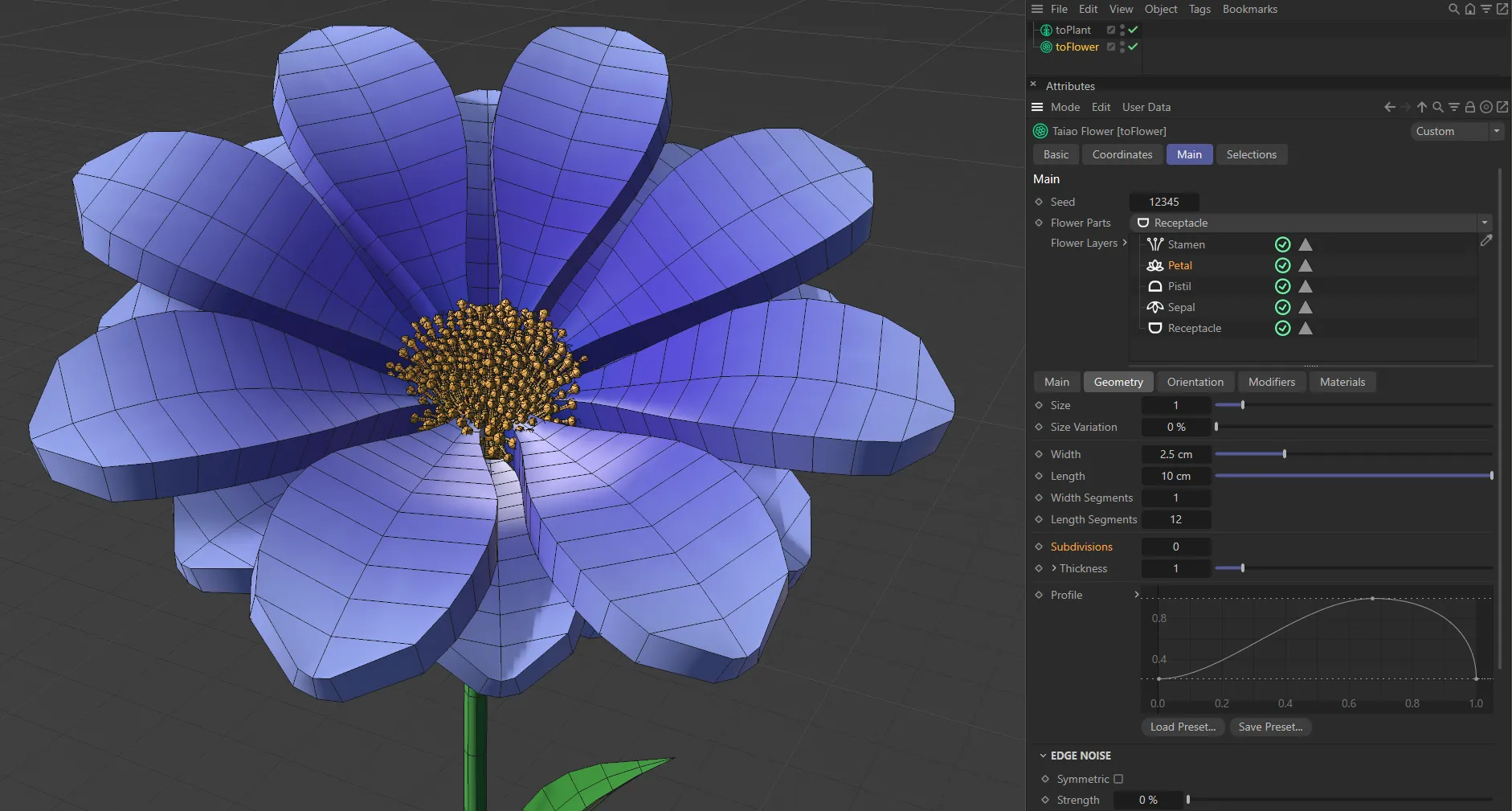This screenshot has width=1512, height=811.
Task: Toggle the green checkmark next to Petal
Action: pyautogui.click(x=1282, y=265)
